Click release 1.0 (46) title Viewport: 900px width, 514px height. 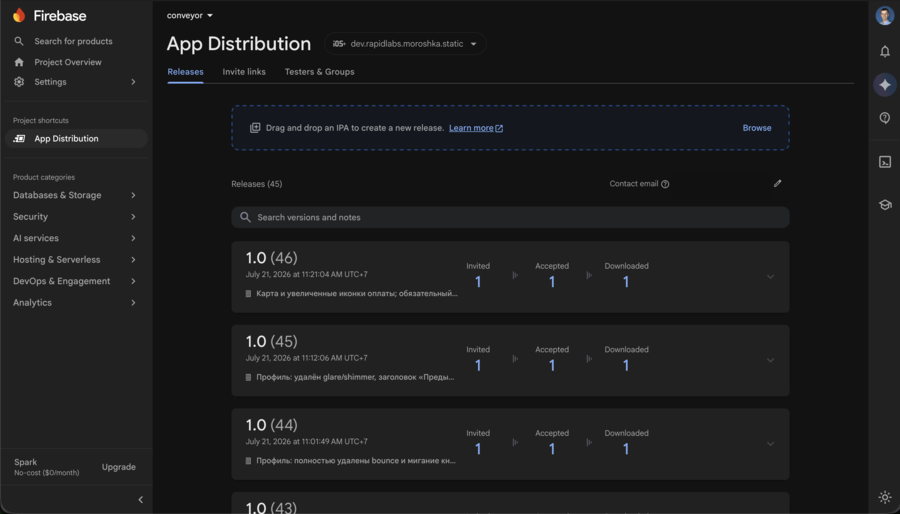pyautogui.click(x=271, y=258)
